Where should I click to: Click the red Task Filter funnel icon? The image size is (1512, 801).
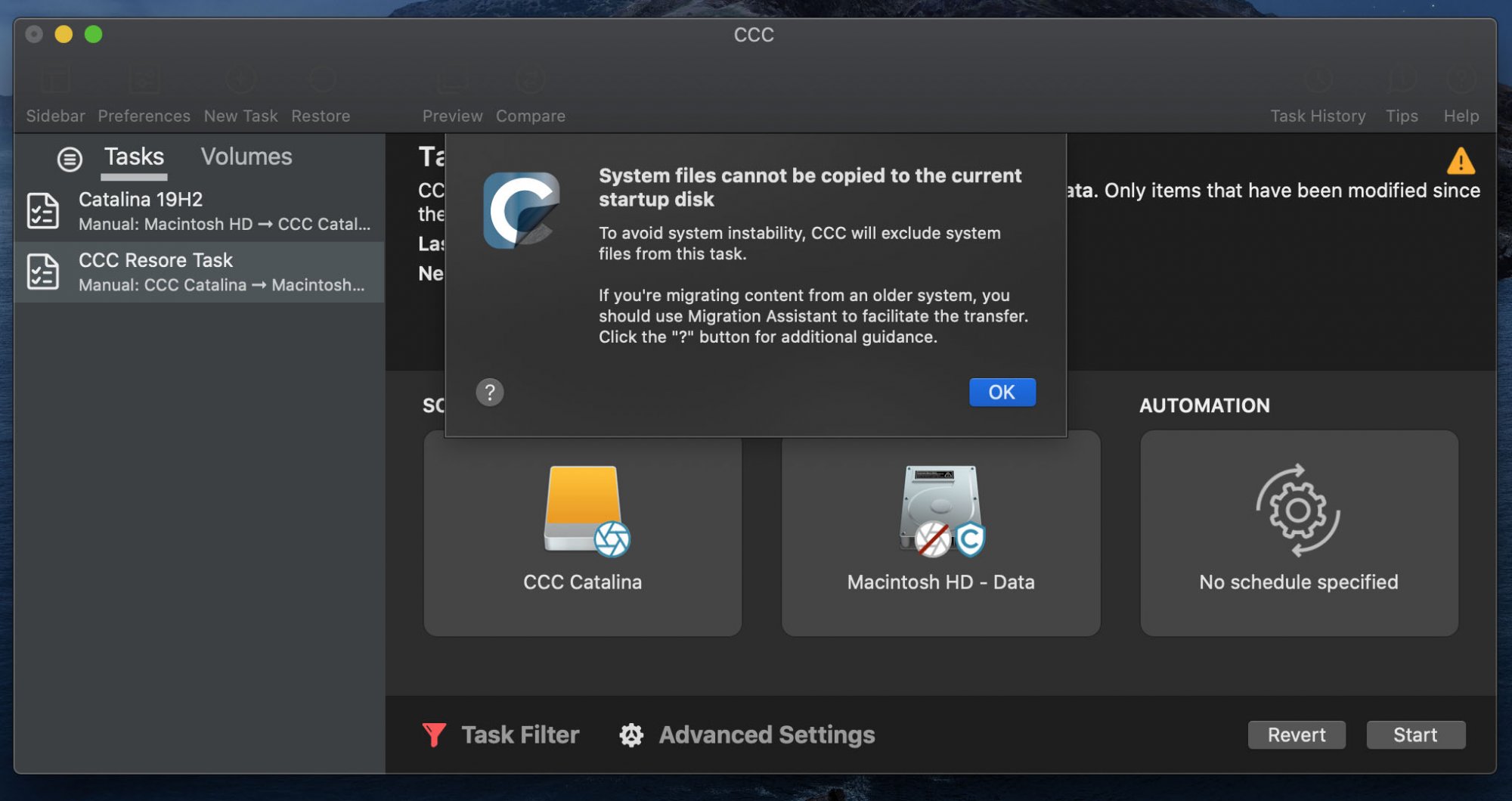click(434, 734)
